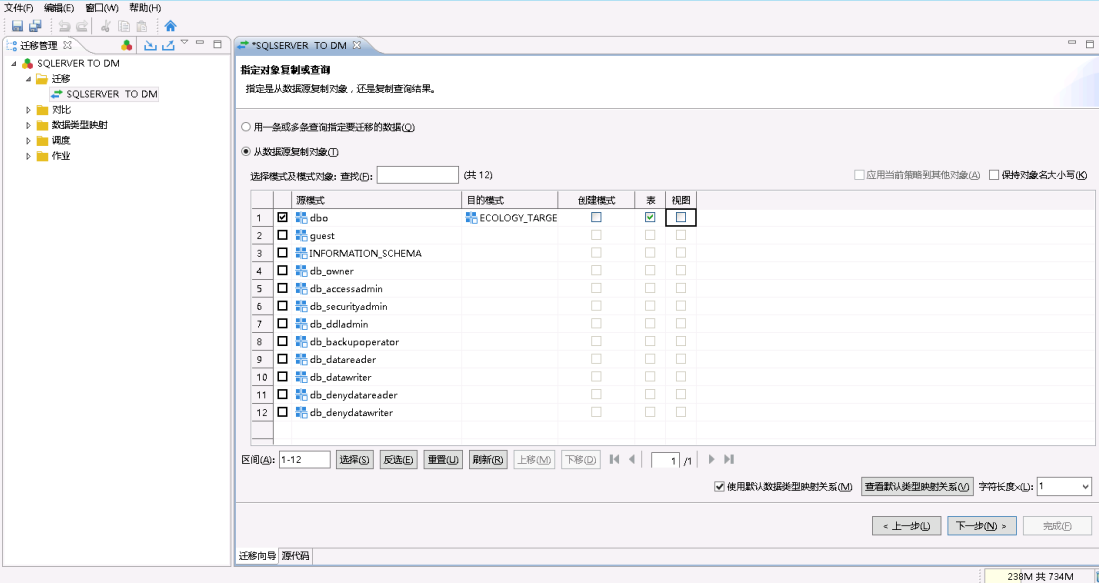Viewport: 1099px width, 583px height.
Task: Click the new project colored-balls icon
Action: coord(126,46)
